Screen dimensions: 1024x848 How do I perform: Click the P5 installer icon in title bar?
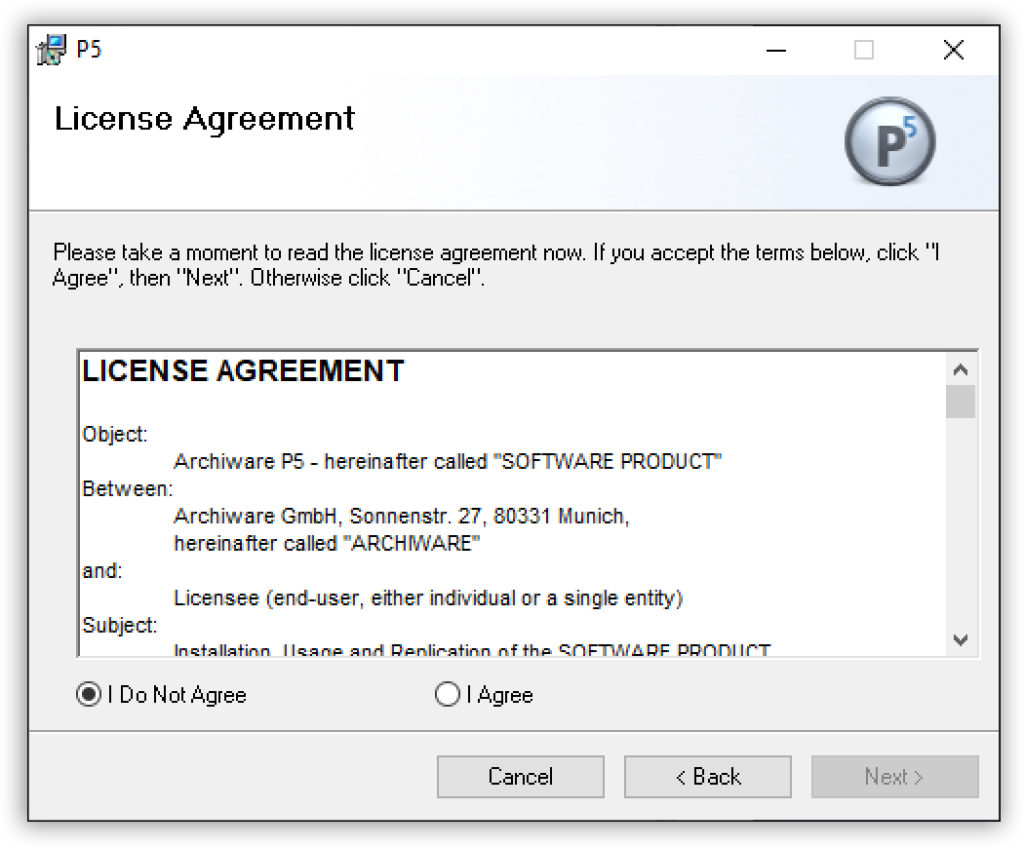51,50
